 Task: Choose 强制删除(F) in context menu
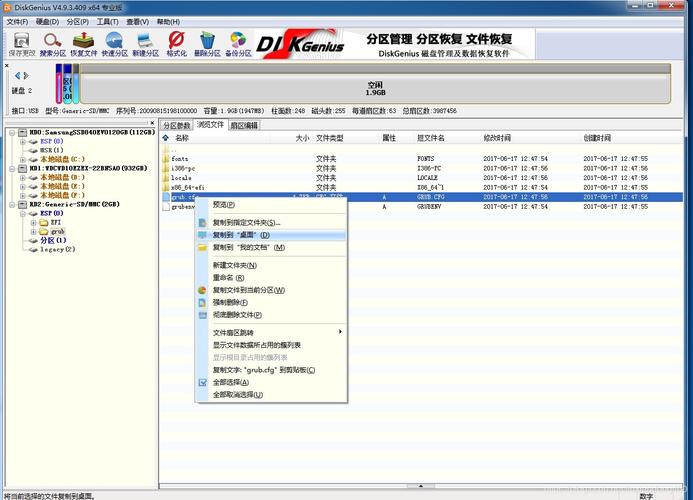point(271,302)
